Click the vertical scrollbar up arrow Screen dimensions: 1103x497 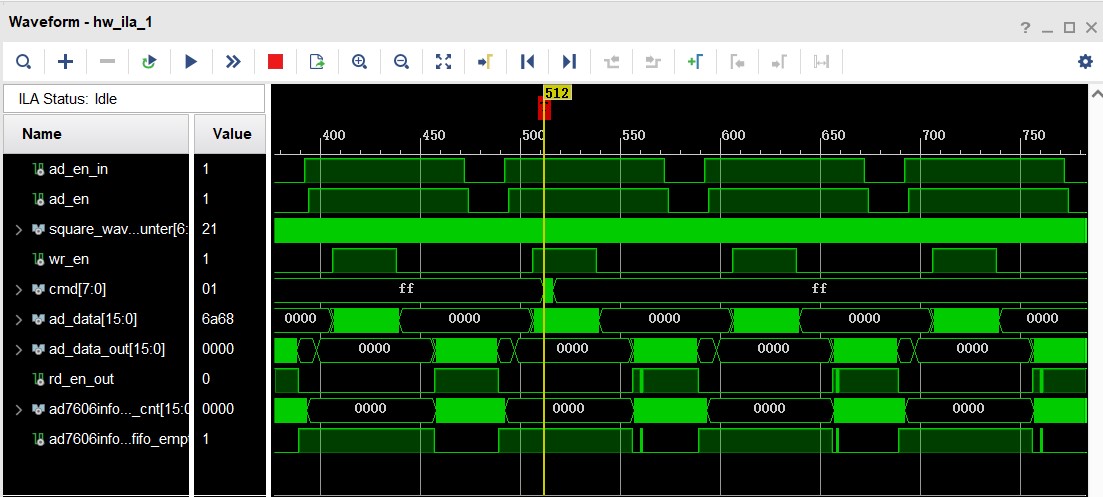(x=1095, y=93)
